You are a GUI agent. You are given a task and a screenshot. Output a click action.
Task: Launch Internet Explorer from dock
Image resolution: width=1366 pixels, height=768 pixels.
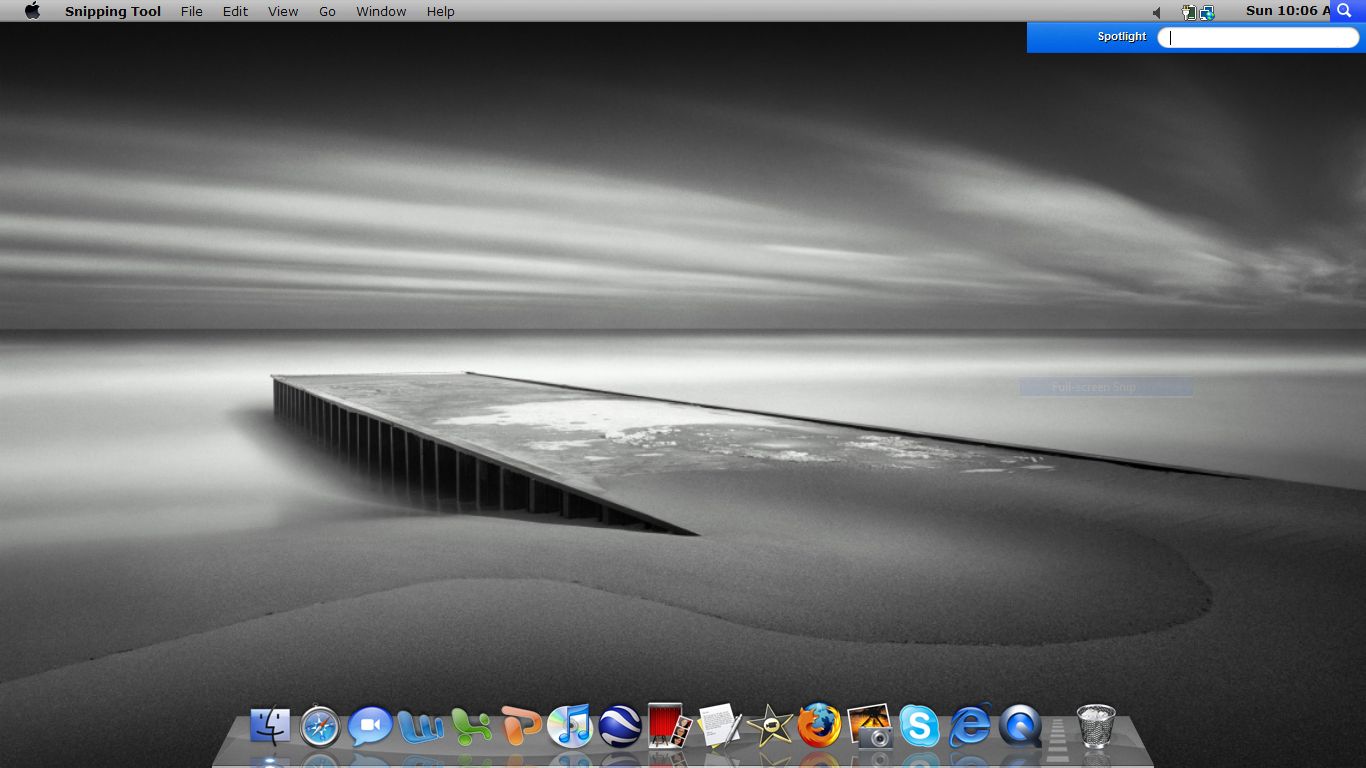click(969, 725)
